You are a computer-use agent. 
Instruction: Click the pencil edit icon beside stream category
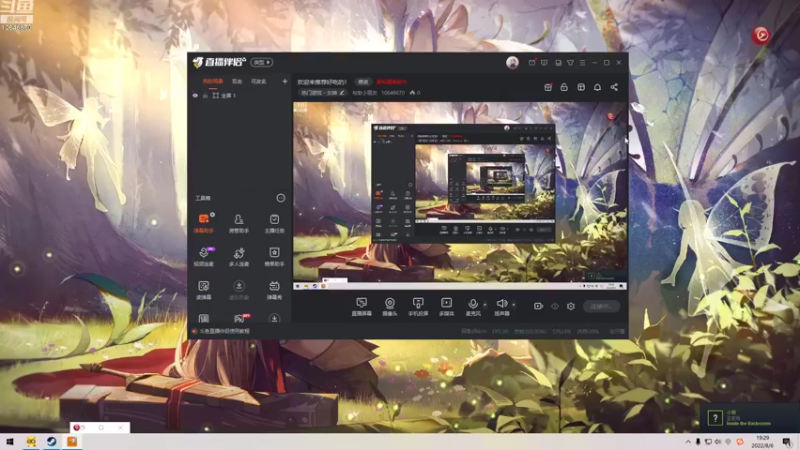click(x=342, y=93)
